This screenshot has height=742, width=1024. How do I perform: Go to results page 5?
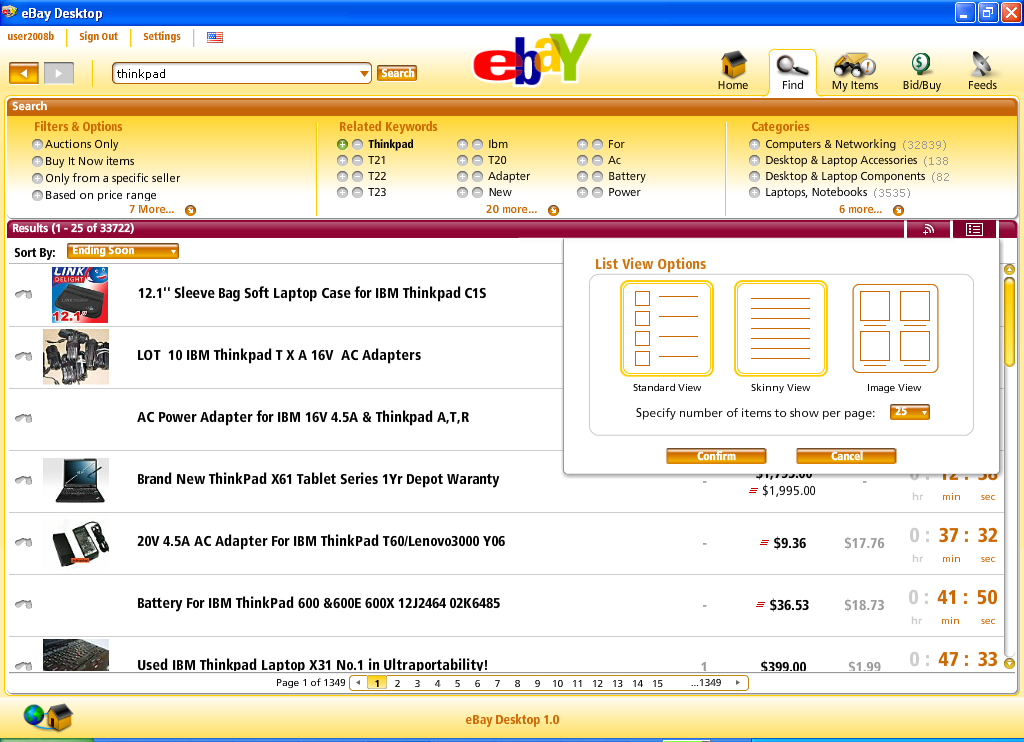457,684
